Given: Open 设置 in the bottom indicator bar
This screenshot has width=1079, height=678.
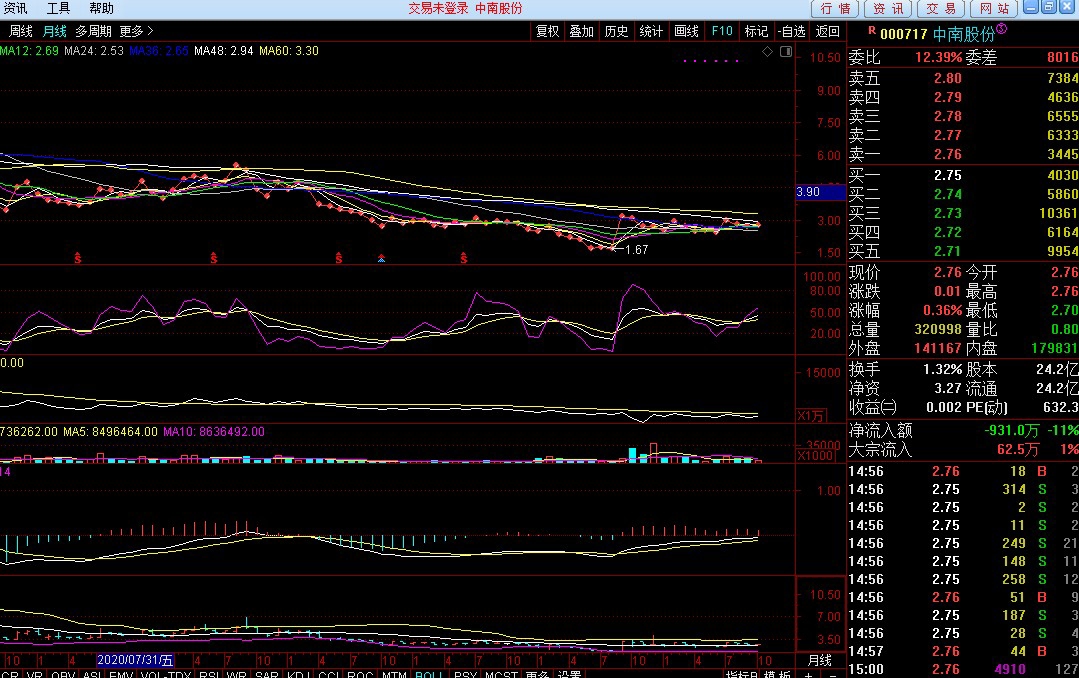Looking at the screenshot, I should coord(569,674).
